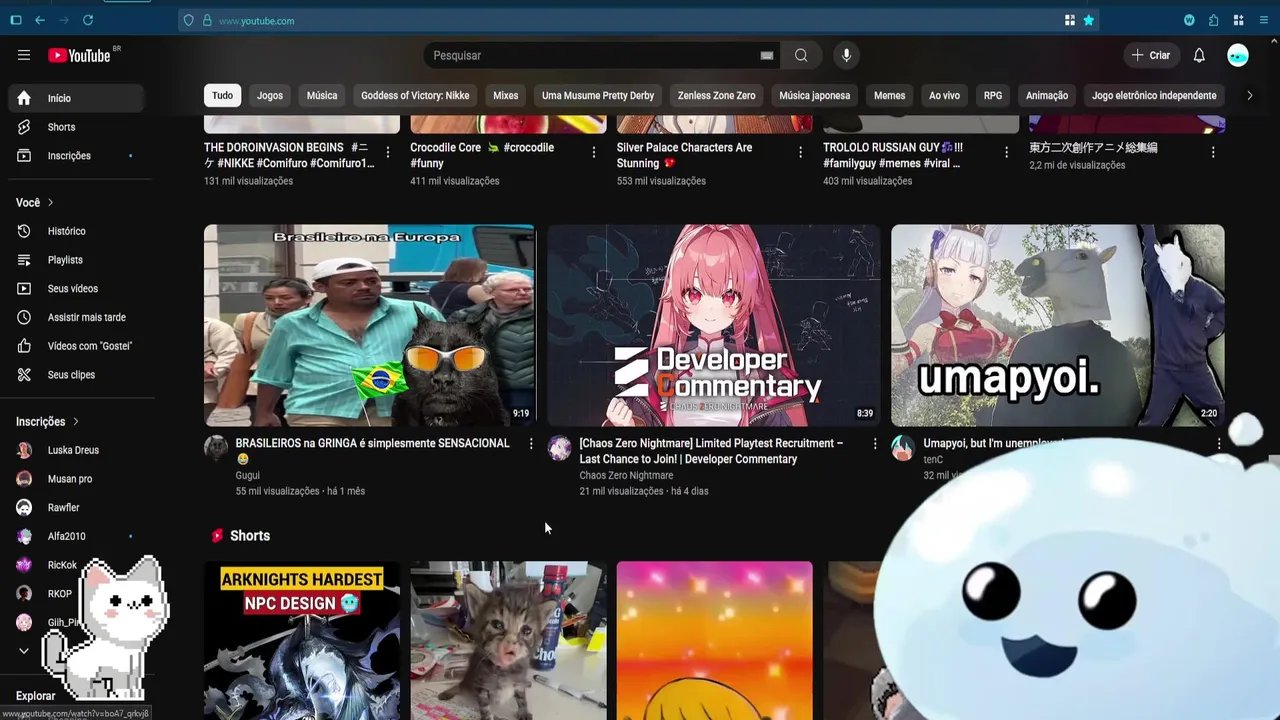Click the bookmark star in address bar
The width and height of the screenshot is (1280, 720).
(1088, 20)
